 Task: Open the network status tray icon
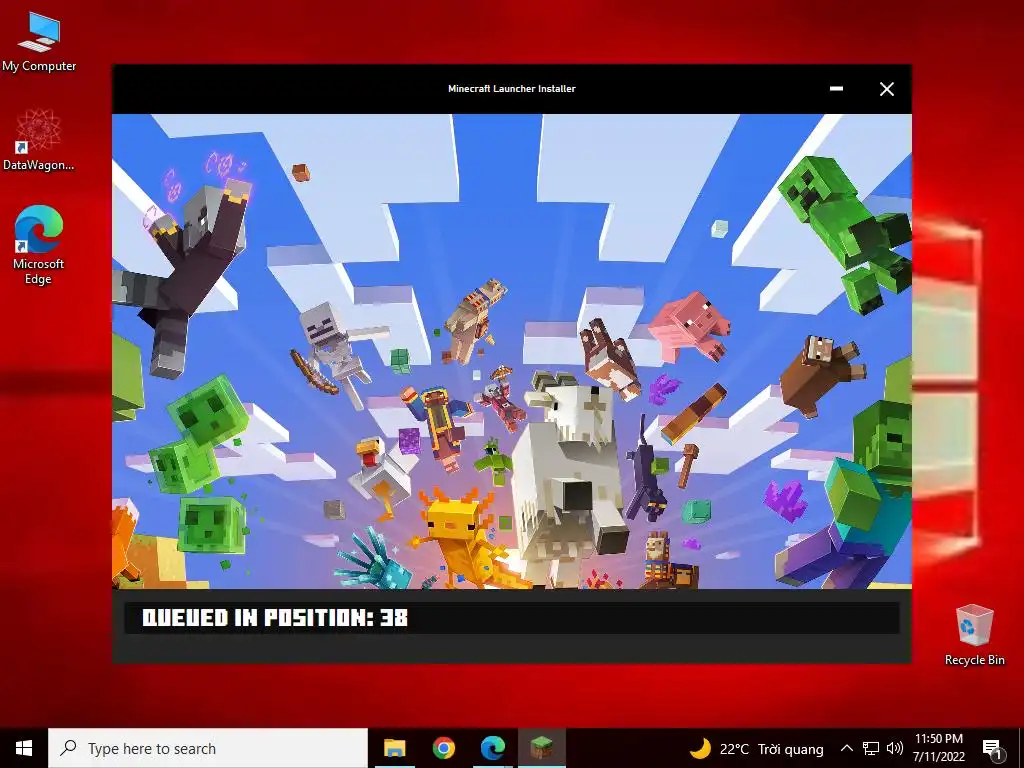click(x=871, y=748)
